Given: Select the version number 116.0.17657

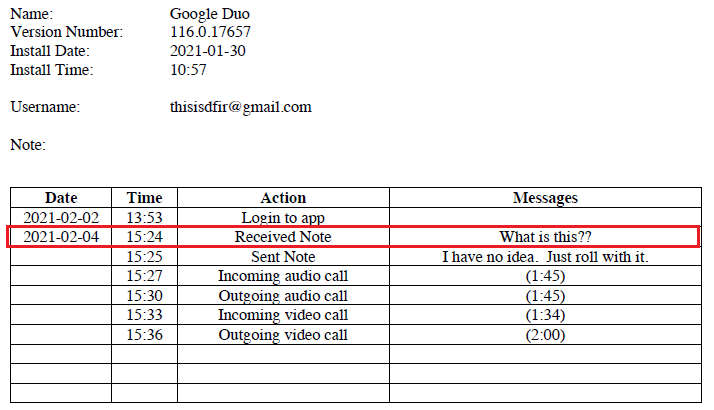Looking at the screenshot, I should click(213, 32).
